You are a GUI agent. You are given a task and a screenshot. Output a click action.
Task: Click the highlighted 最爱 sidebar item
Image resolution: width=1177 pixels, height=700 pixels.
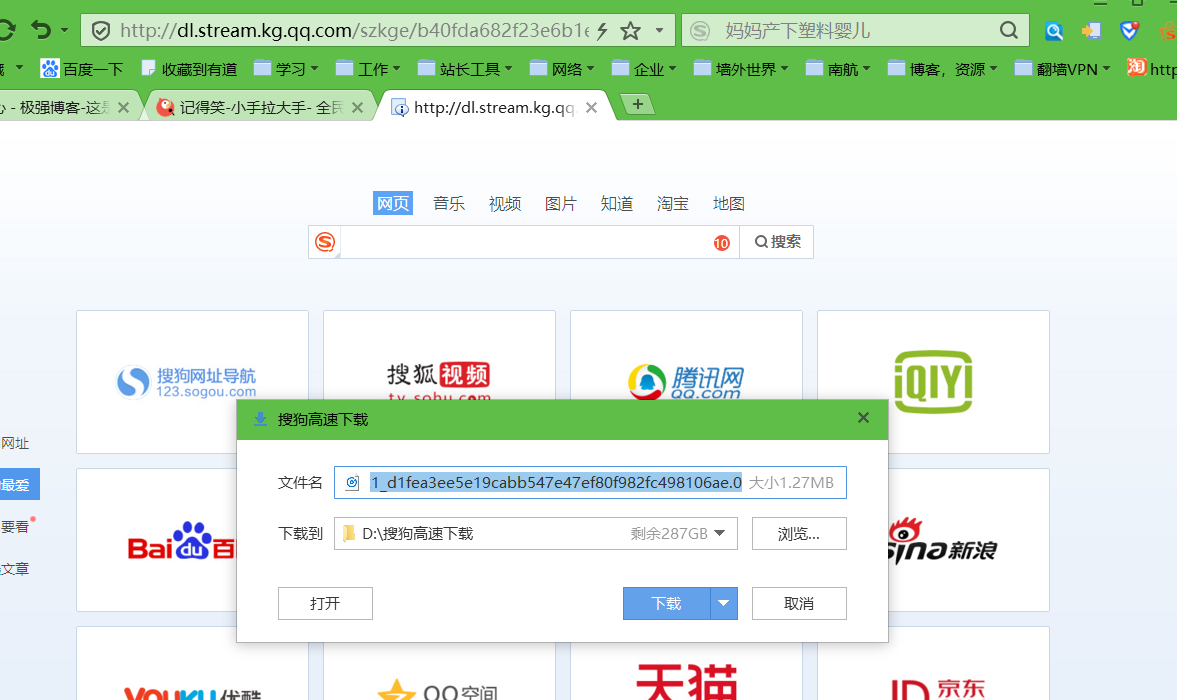coord(20,485)
